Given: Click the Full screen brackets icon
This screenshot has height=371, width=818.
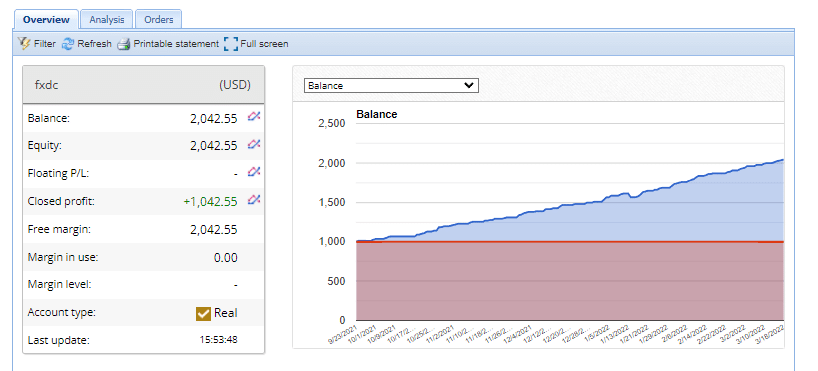Looking at the screenshot, I should pyautogui.click(x=231, y=44).
